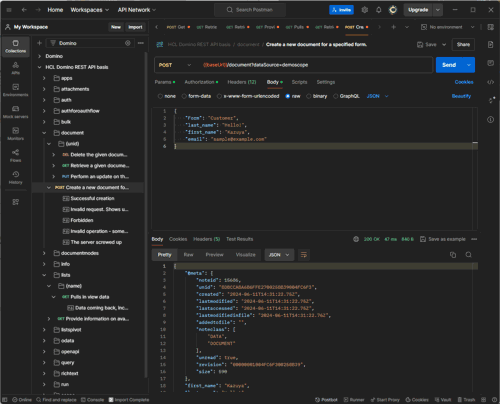
Task: Open the APIs sidebar panel
Action: pos(15,68)
